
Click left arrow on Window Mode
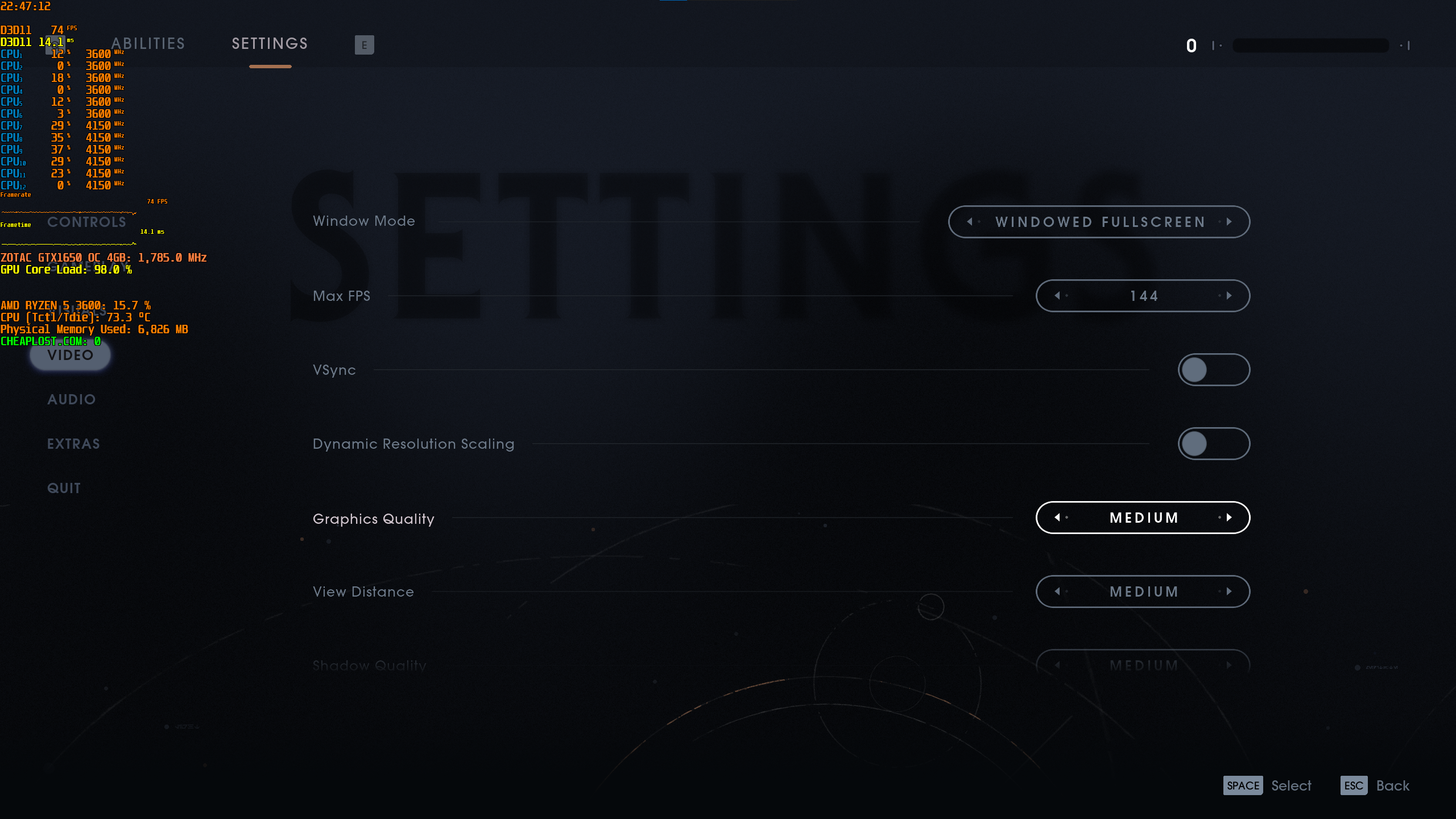970,222
